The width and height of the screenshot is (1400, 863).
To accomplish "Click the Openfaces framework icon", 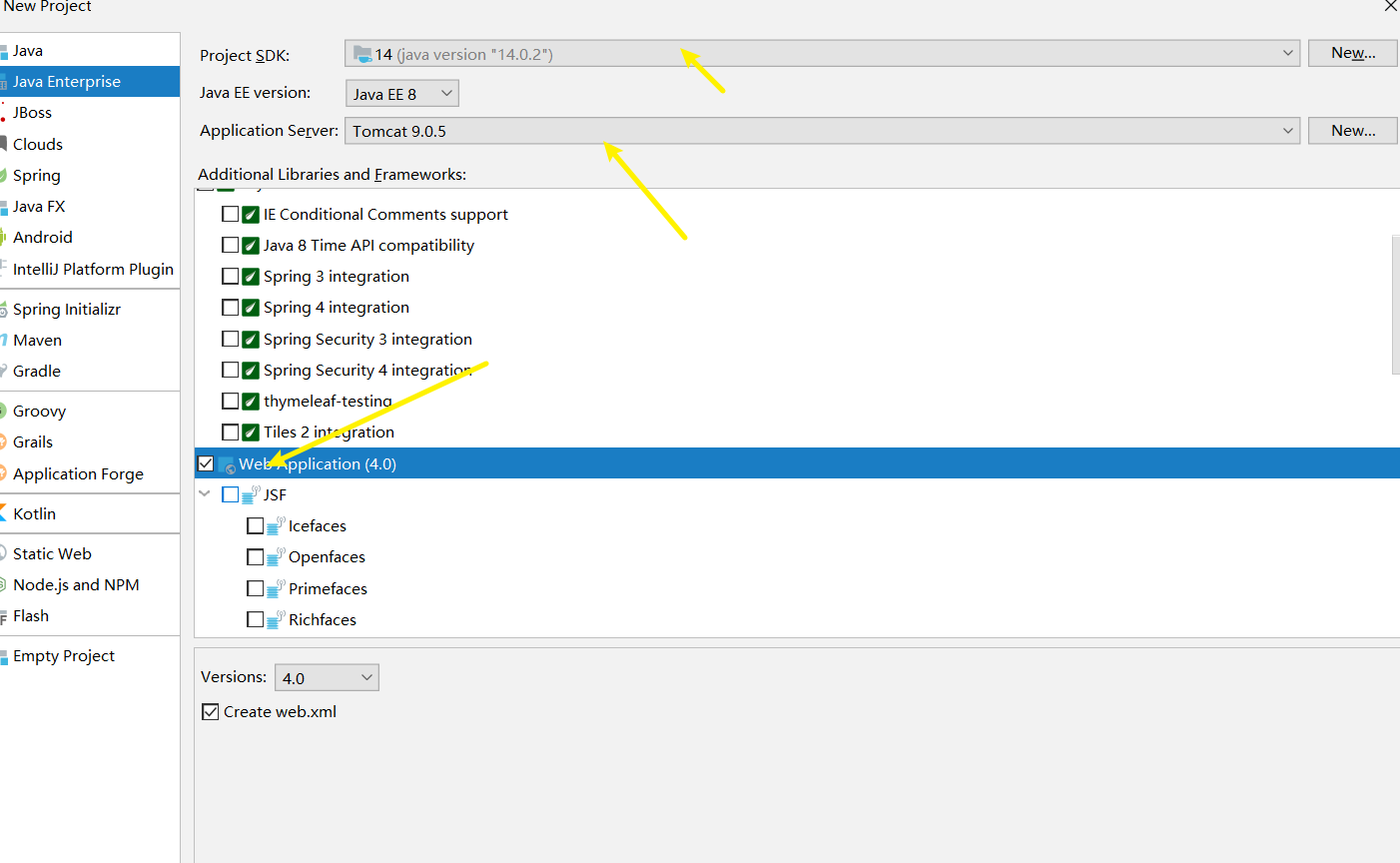I will click(276, 556).
